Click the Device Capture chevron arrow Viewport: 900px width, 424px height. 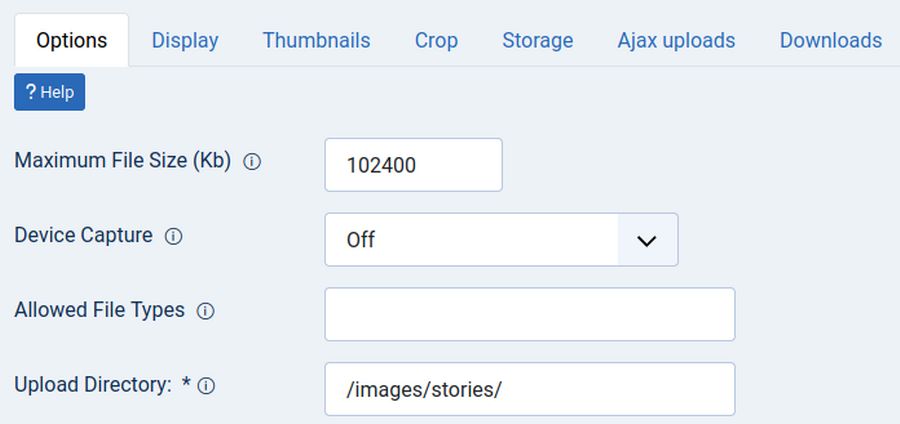pos(647,240)
